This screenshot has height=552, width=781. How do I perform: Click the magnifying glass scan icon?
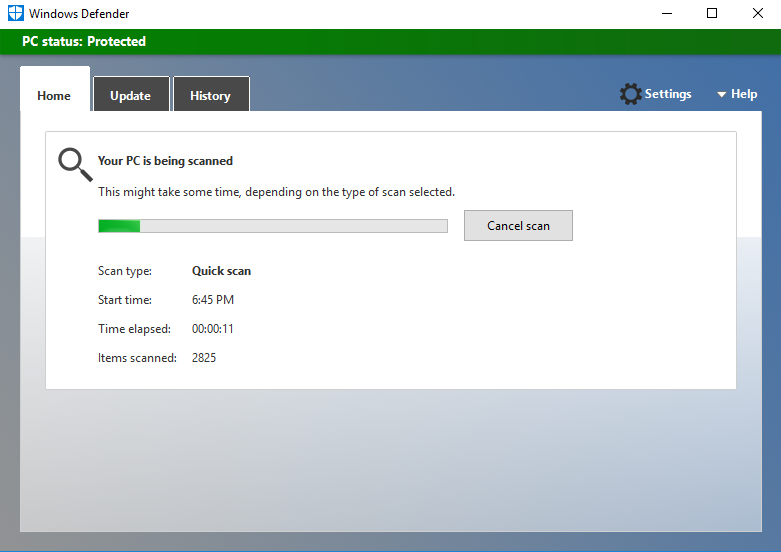(x=74, y=164)
